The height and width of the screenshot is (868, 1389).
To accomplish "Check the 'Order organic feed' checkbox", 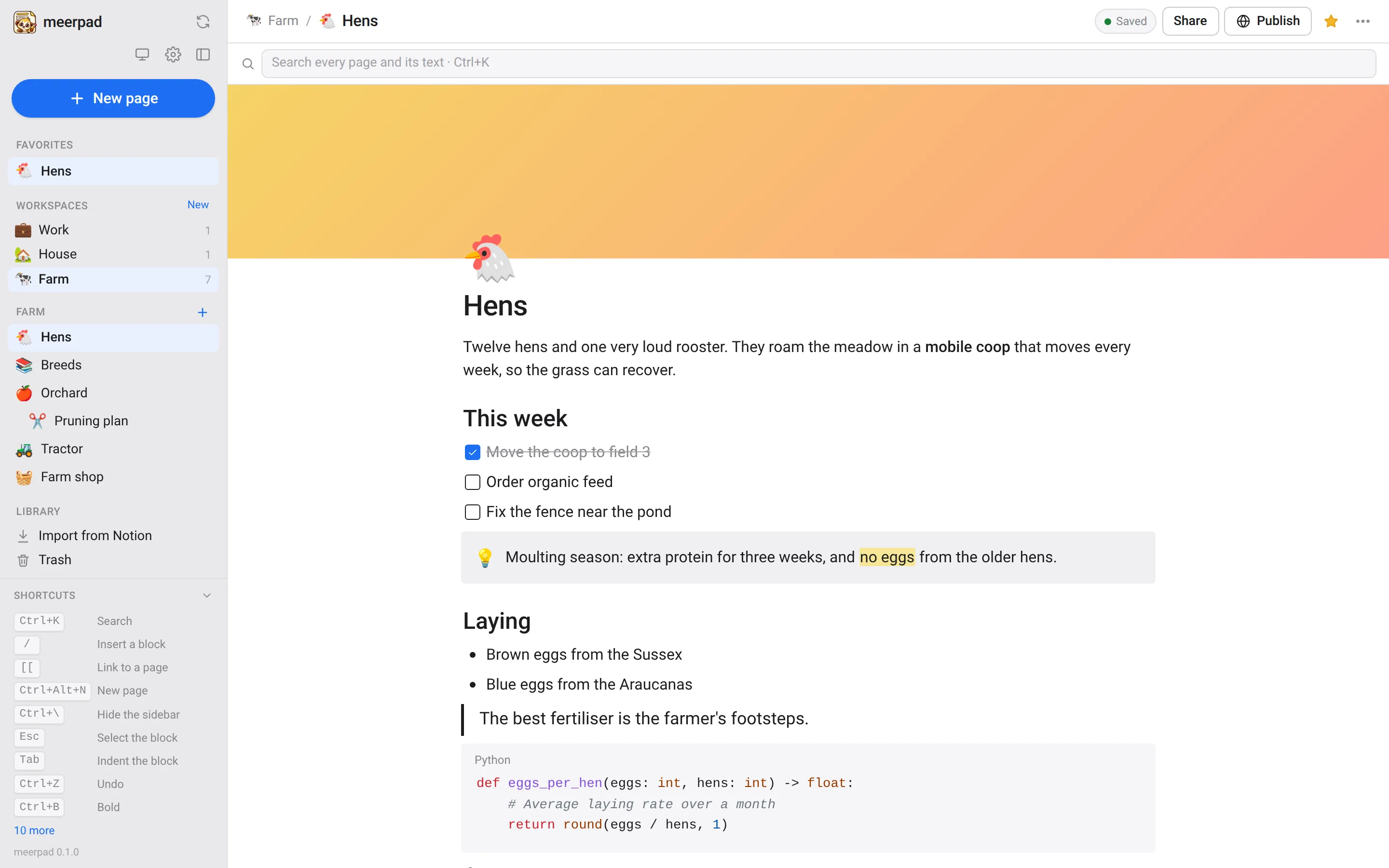I will click(472, 482).
